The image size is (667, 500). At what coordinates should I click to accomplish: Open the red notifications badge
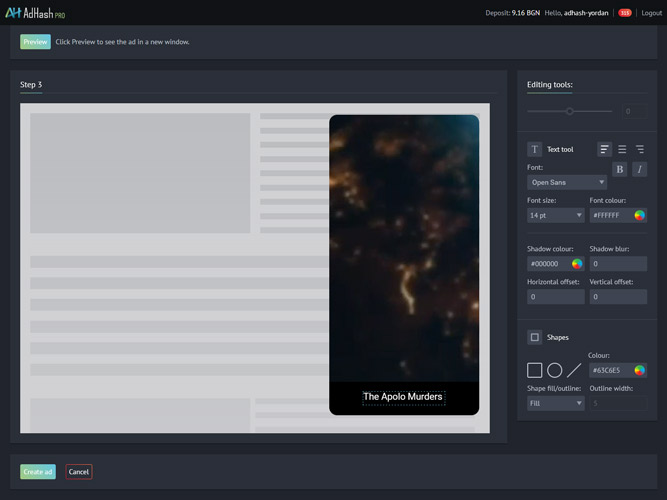(x=624, y=13)
